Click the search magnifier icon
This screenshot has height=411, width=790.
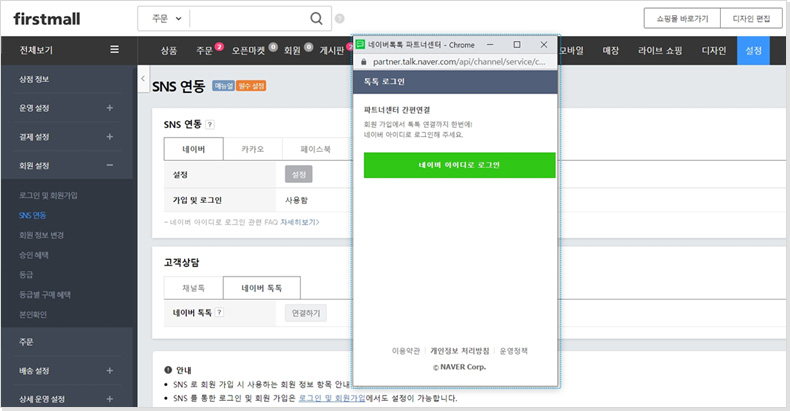point(316,19)
